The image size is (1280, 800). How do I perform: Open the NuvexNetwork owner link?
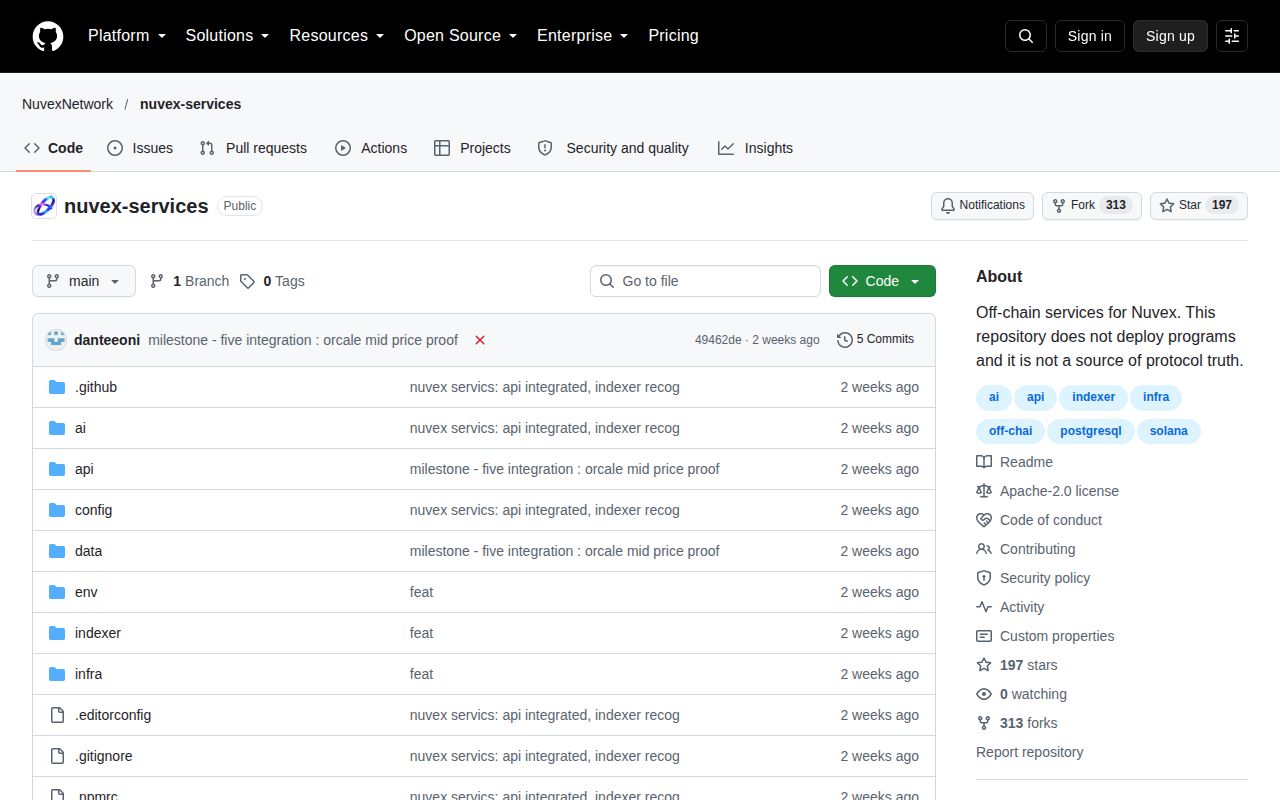68,104
